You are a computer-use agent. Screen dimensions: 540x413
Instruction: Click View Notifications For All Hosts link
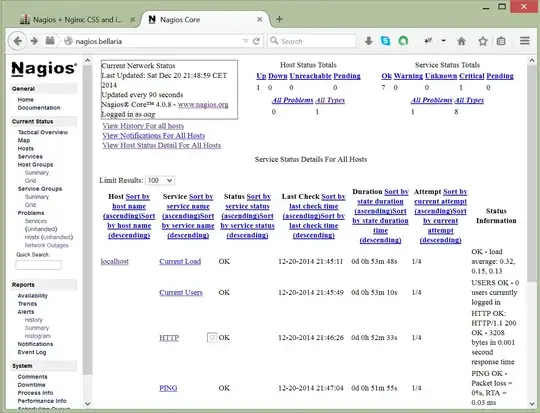[154, 135]
